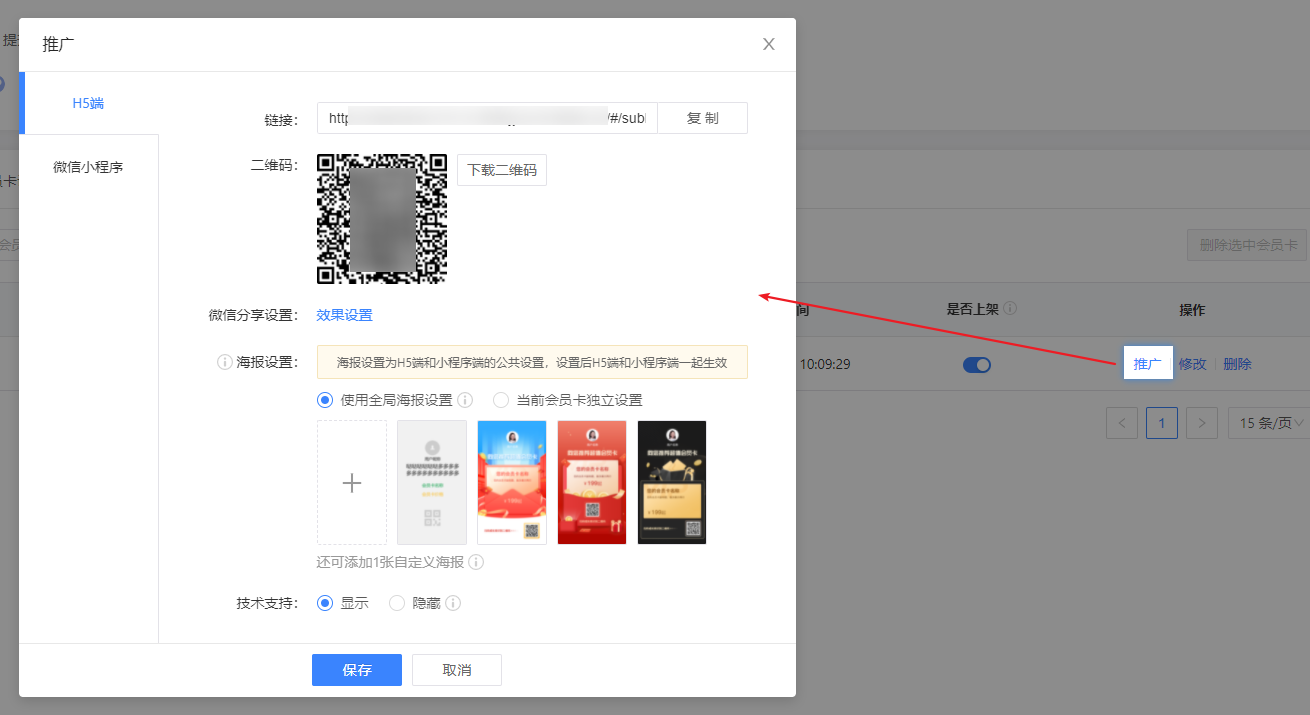Click the info icon after 还可添加1张自定义海报

[x=476, y=562]
